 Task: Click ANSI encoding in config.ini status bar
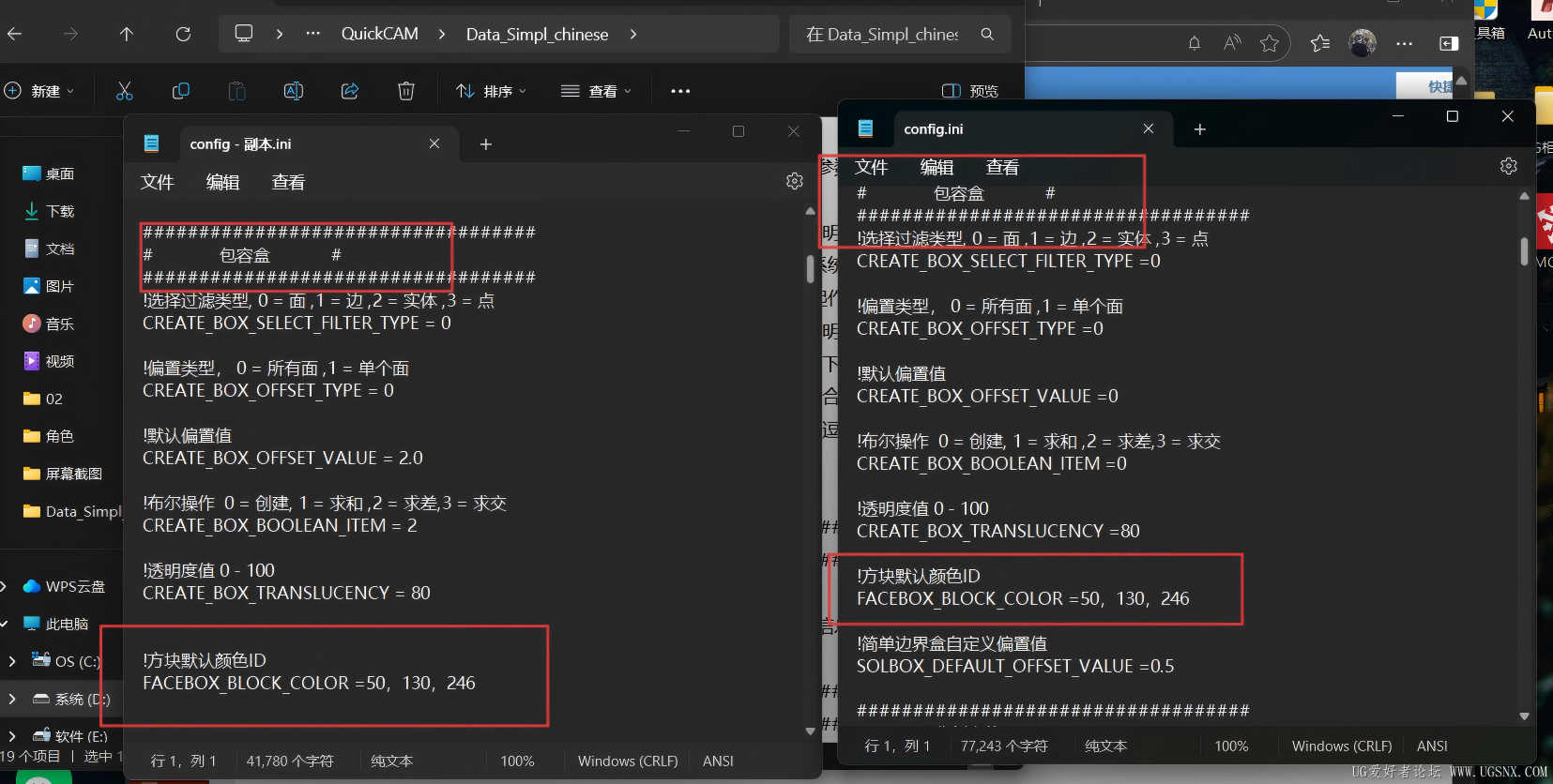point(1432,746)
